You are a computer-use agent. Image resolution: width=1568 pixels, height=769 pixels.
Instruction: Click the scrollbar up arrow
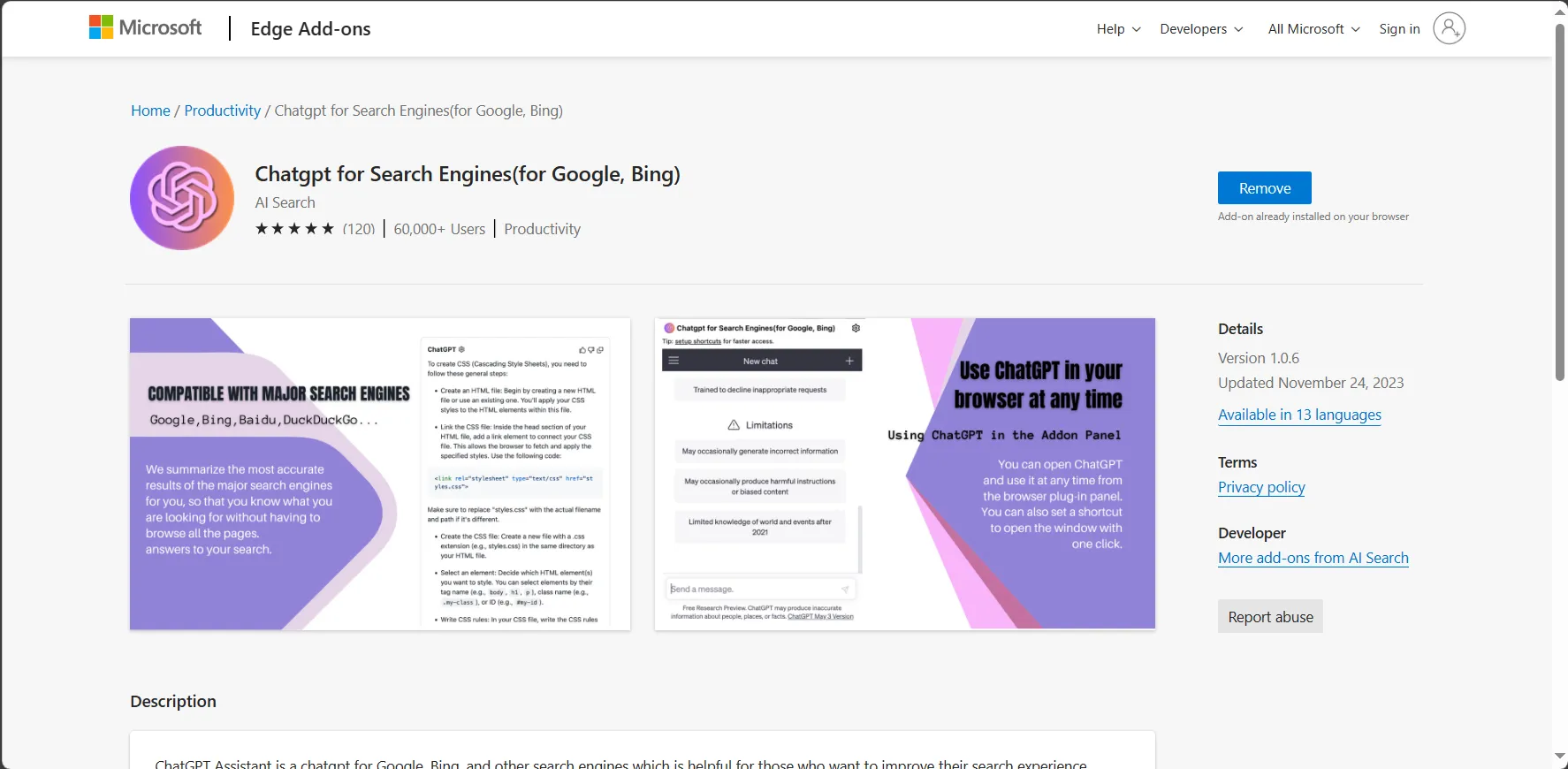[x=1560, y=11]
